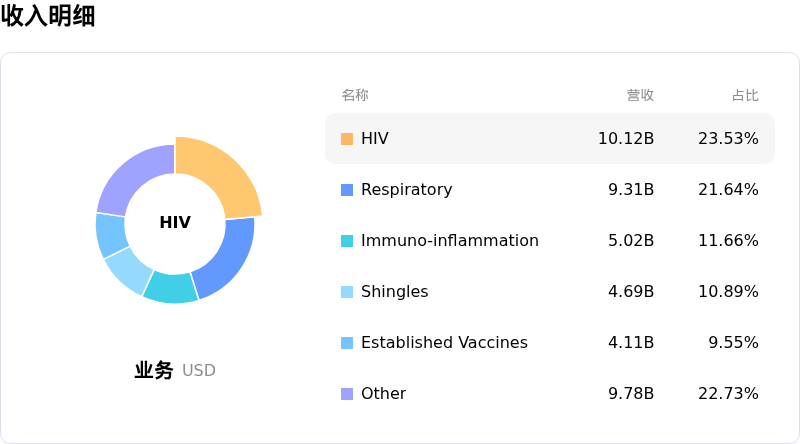Select the Shingles row label
Viewport: 800px width, 444px height.
[394, 292]
